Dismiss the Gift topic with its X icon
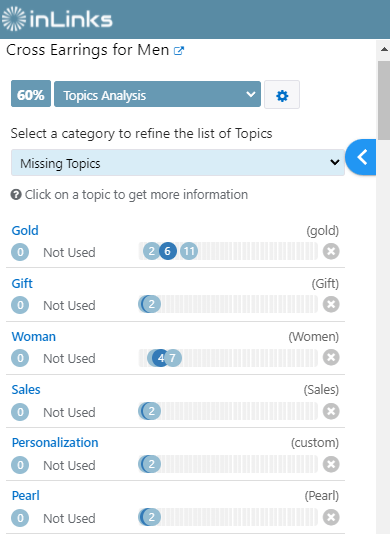Screen dimensions: 390x534 pyautogui.click(x=331, y=304)
